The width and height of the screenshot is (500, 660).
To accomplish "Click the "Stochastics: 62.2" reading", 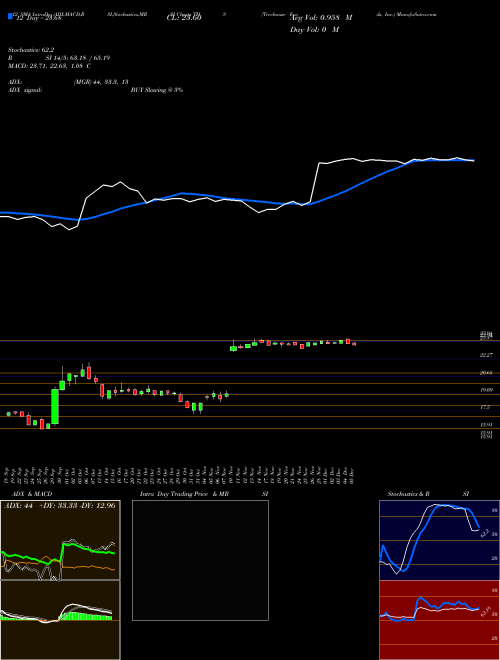I will (31, 50).
